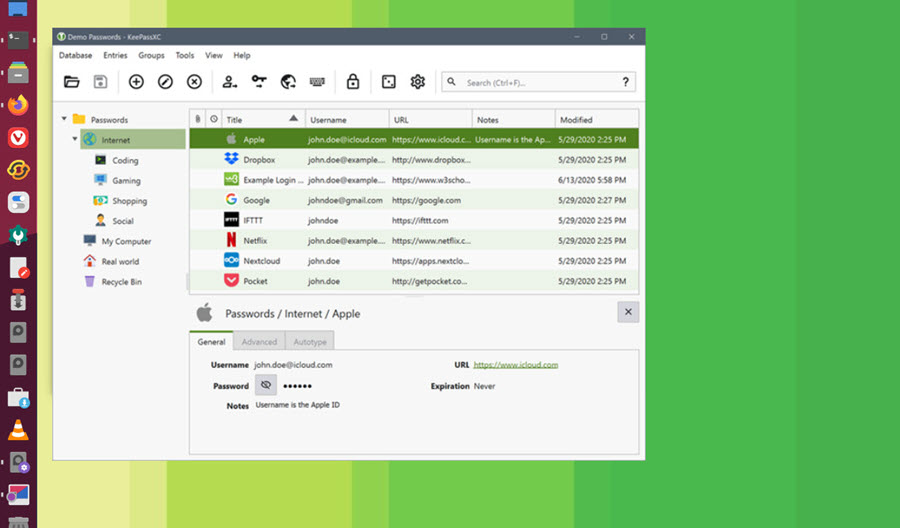Click the attachment paperclip column header

tap(197, 119)
